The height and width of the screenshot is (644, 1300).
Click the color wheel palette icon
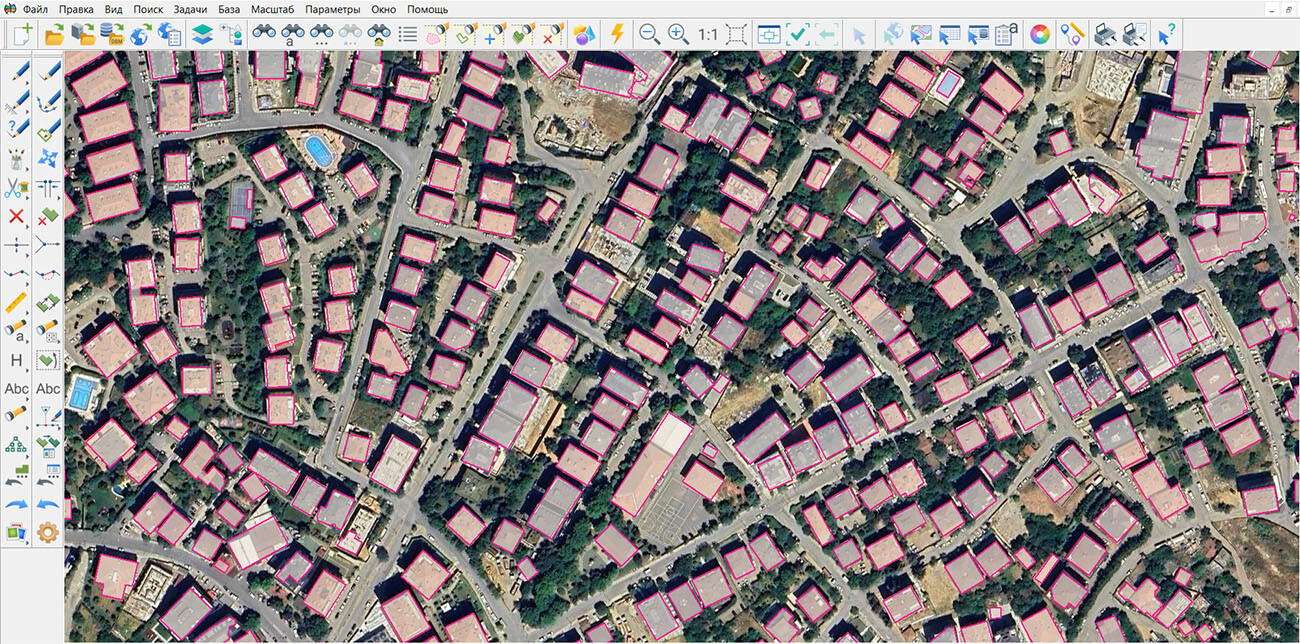(1041, 34)
